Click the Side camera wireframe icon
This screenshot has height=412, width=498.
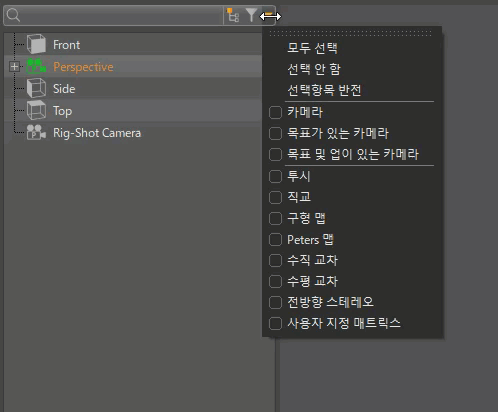coord(36,88)
